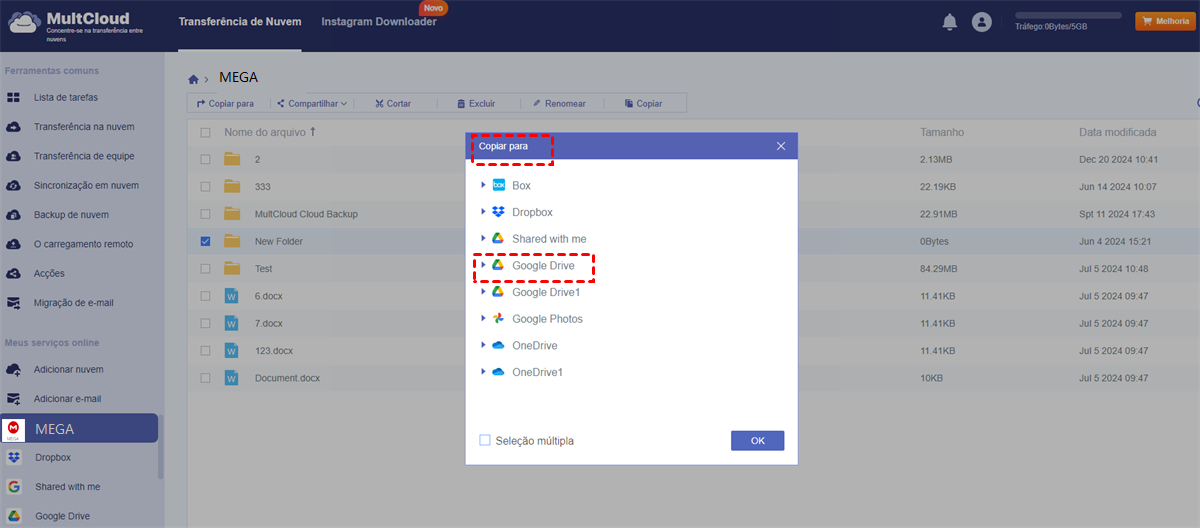This screenshot has height=528, width=1200.
Task: Click the O carregamento remoto icon
Action: coord(14,244)
